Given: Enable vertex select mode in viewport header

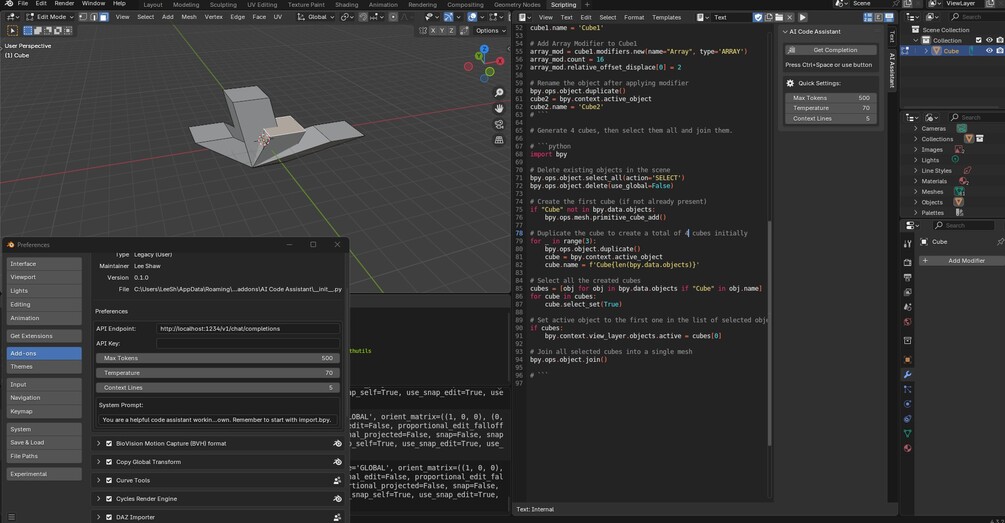Looking at the screenshot, I should [83, 17].
